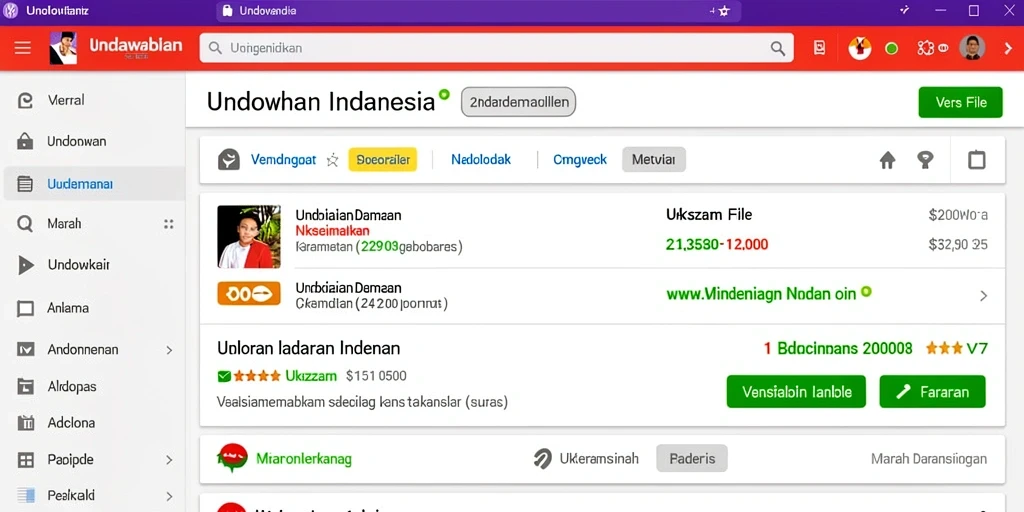Open the Undbiaian Damaan profile photo
The width and height of the screenshot is (1024, 512).
(x=249, y=236)
